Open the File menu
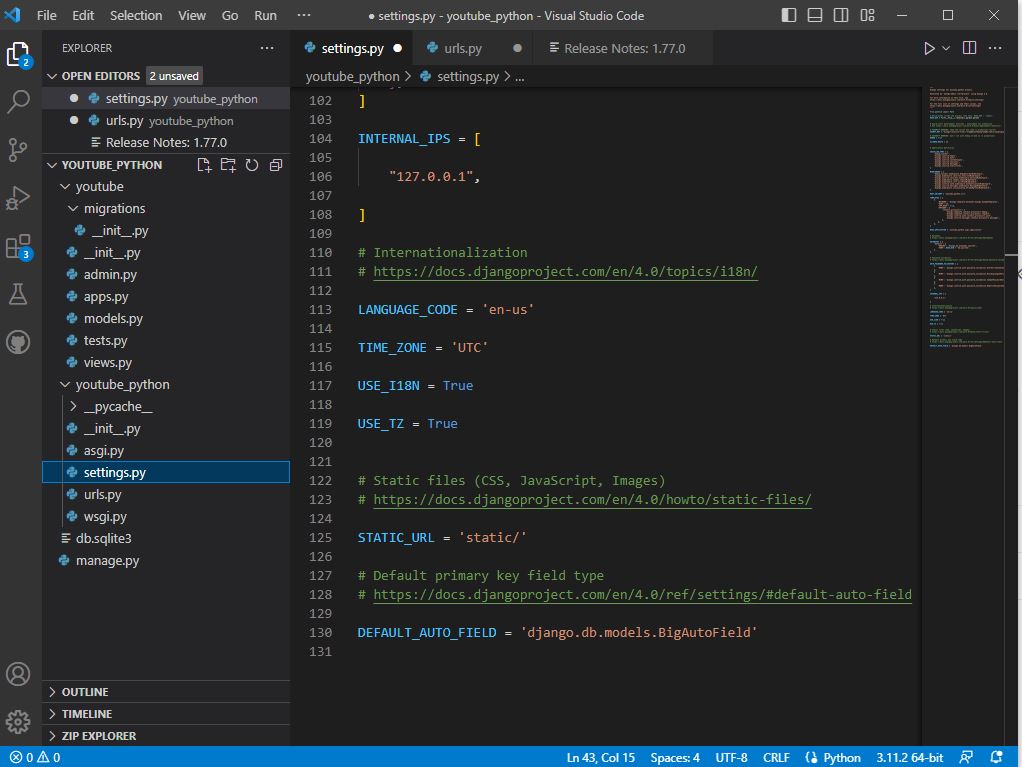1022x767 pixels. [46, 15]
